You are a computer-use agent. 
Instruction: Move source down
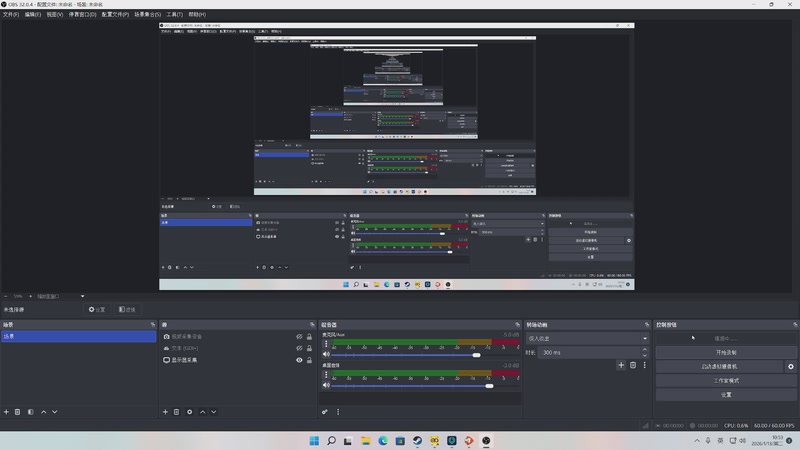(214, 412)
